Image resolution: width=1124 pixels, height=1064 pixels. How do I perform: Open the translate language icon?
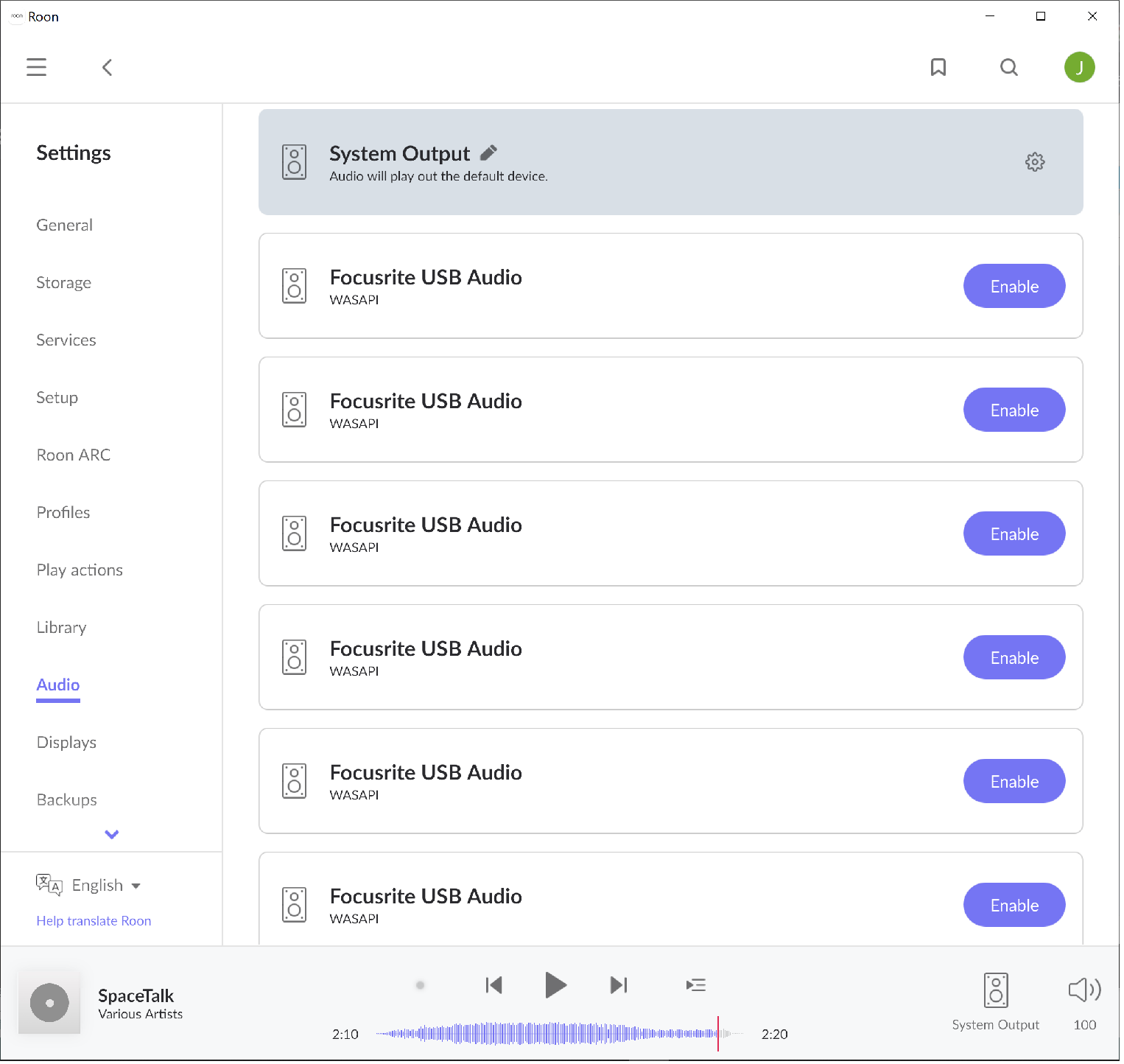pyautogui.click(x=49, y=885)
